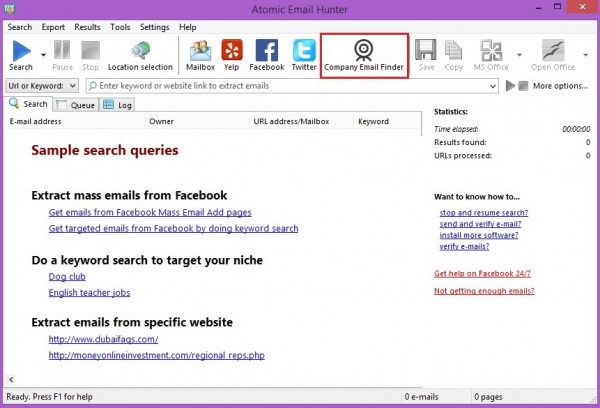Switch to the Search tab
The image size is (600, 408).
click(29, 104)
